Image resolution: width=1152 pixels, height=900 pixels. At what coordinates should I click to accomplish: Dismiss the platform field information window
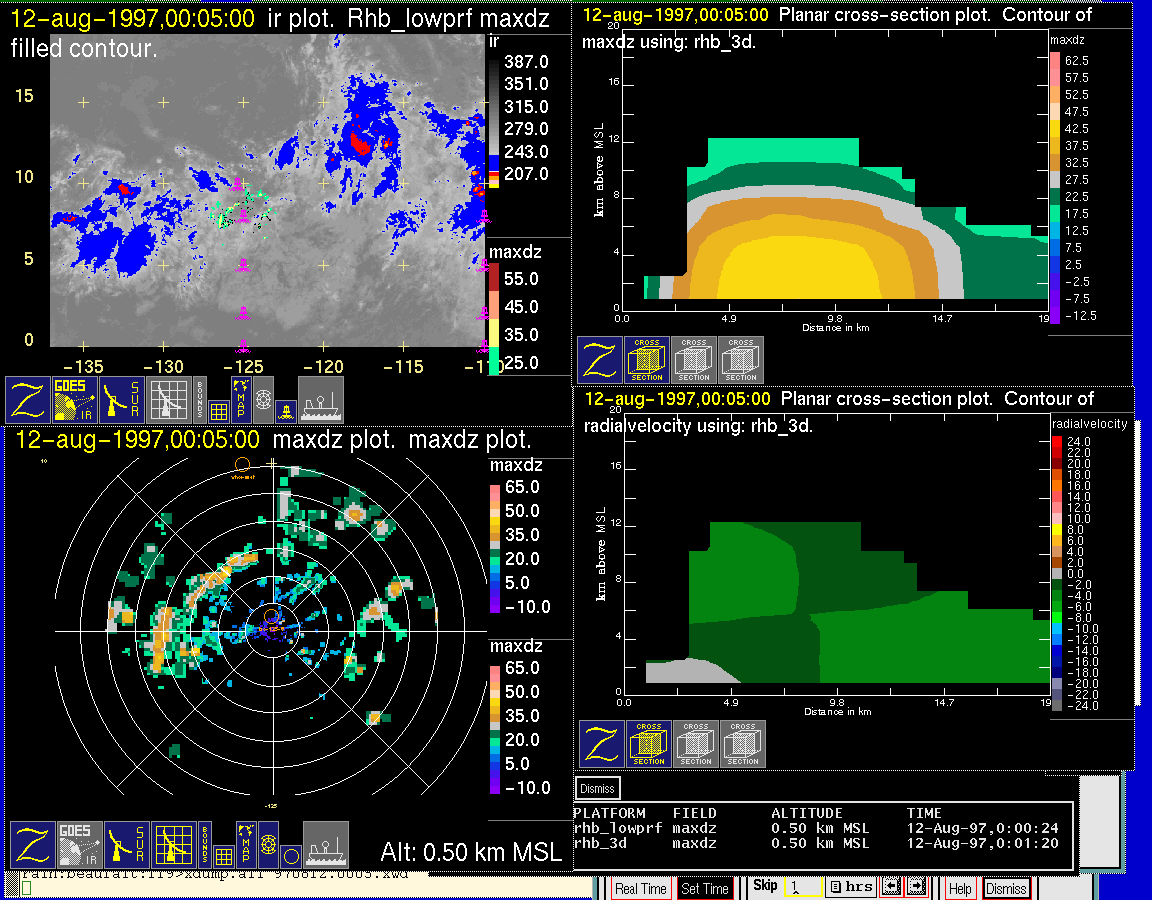tap(598, 788)
